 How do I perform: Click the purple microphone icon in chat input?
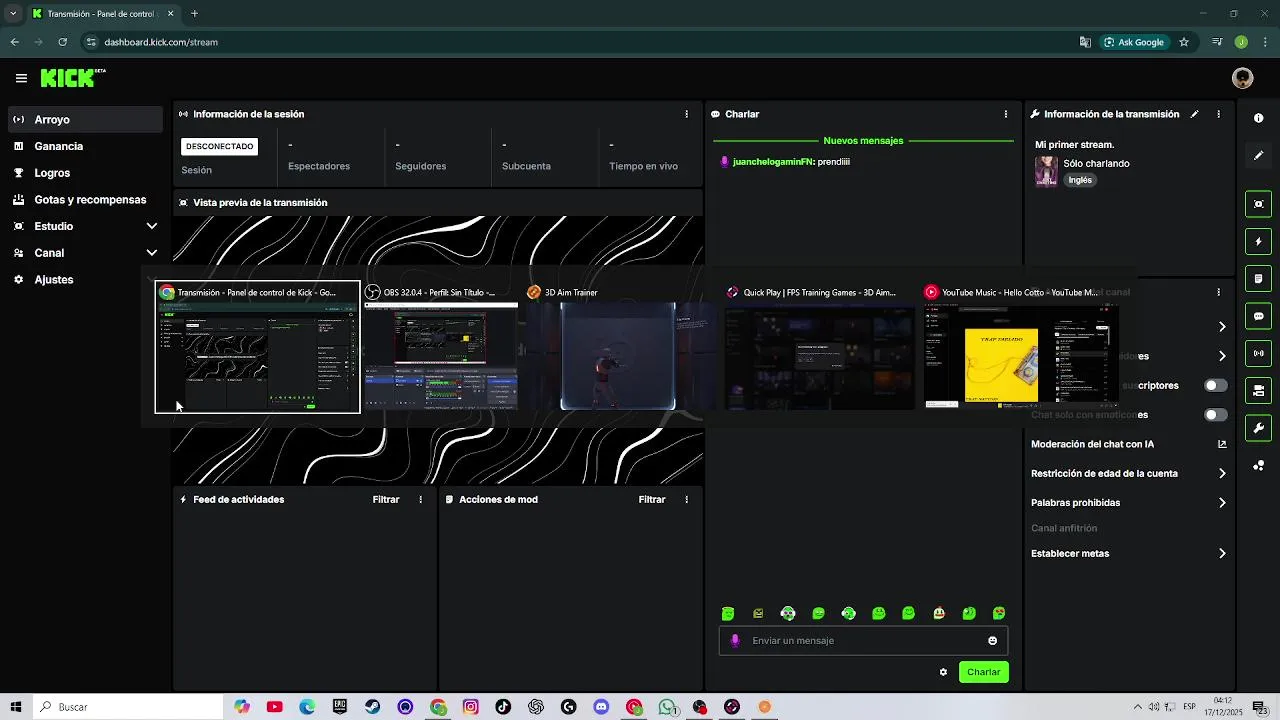coord(735,641)
